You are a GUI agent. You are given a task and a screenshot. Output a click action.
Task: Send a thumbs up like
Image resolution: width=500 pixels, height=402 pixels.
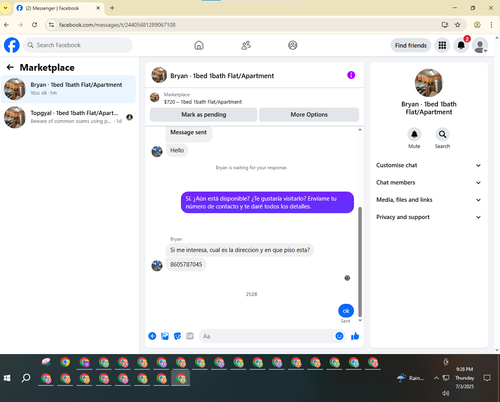click(x=355, y=336)
